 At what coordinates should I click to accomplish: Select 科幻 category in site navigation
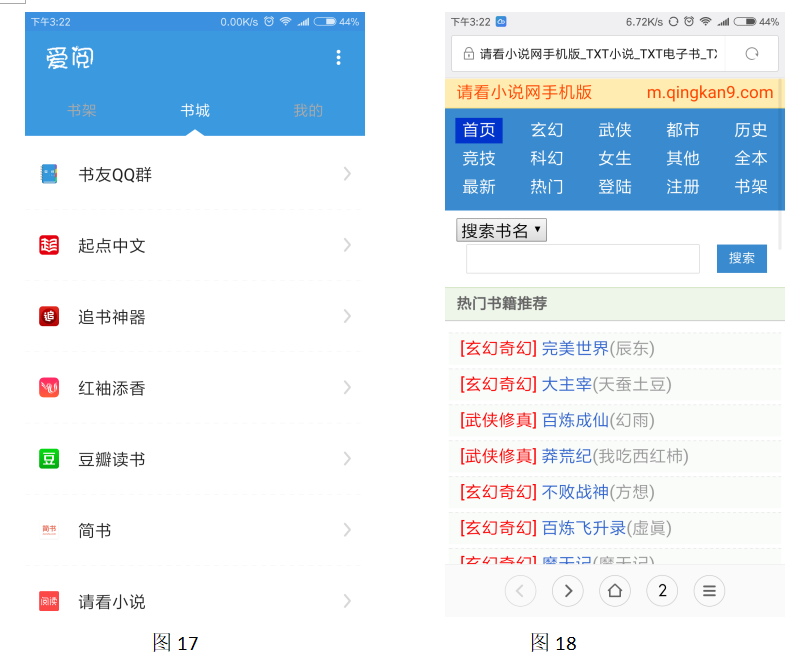pos(547,158)
